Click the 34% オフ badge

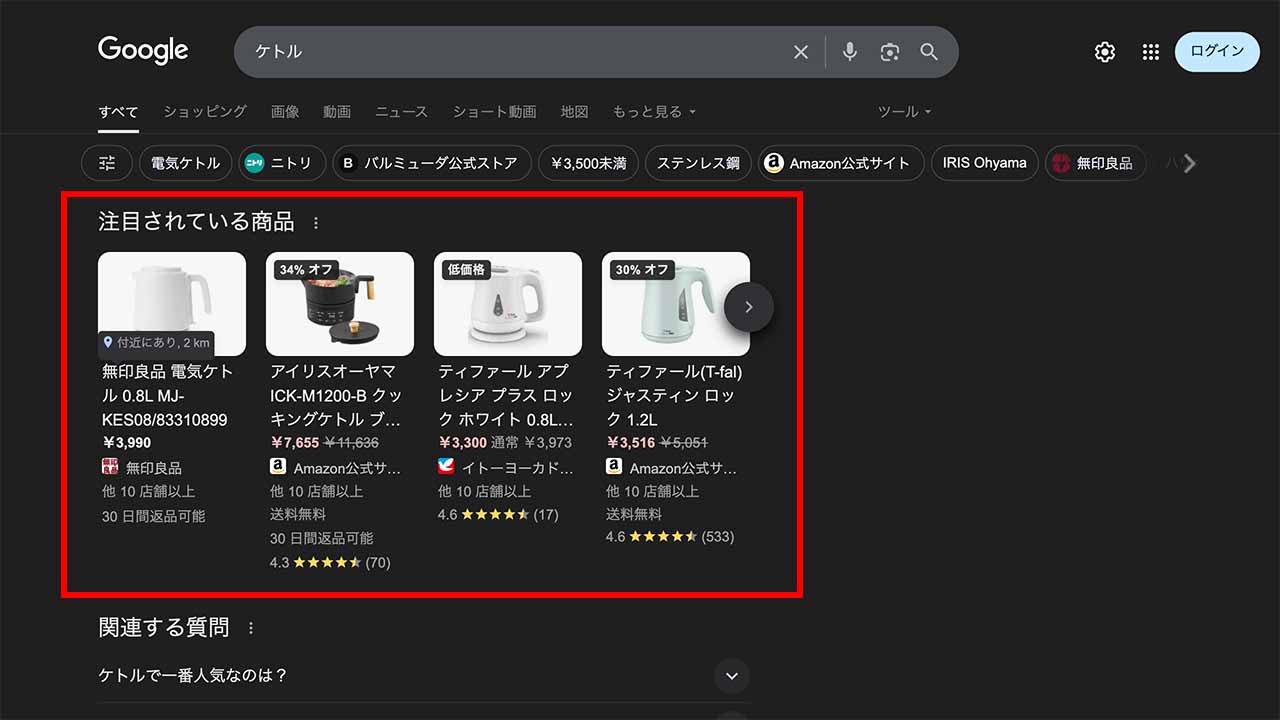306,270
